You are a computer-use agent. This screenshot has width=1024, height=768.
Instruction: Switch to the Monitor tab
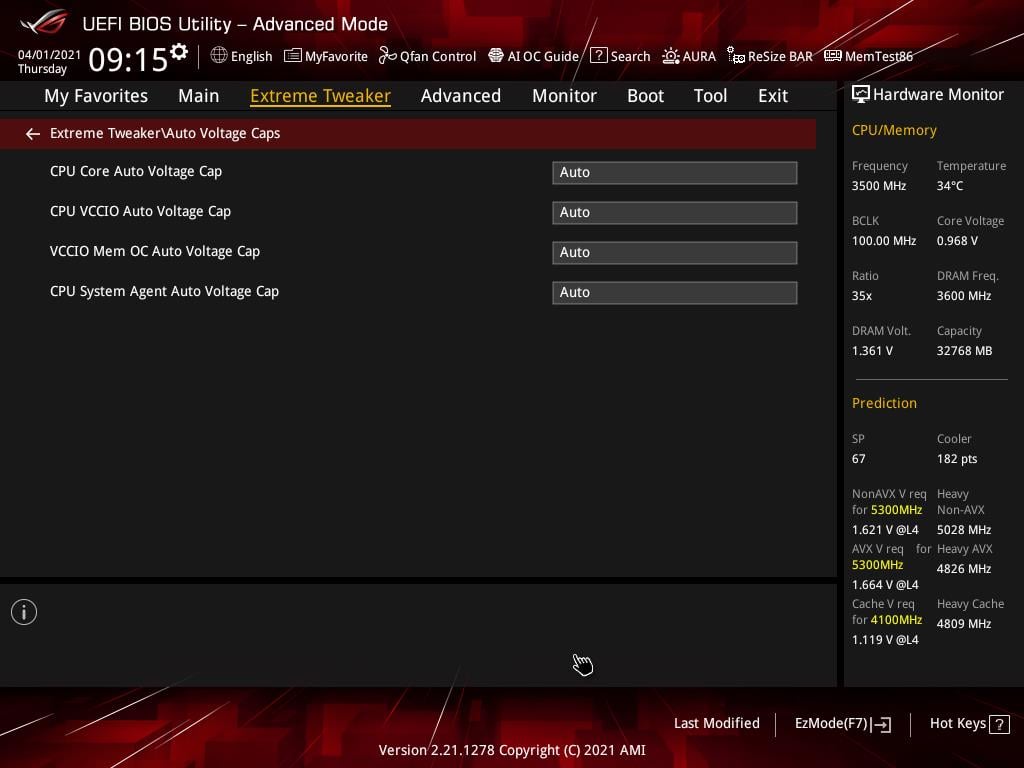(x=564, y=96)
